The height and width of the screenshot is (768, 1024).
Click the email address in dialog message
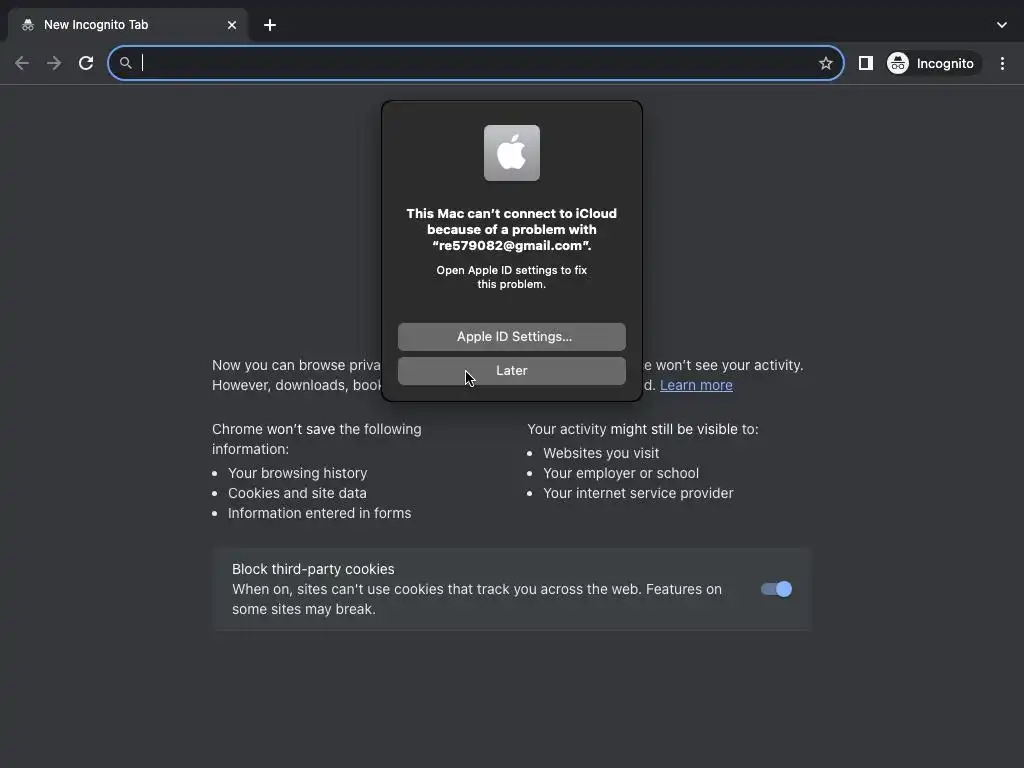pos(511,246)
